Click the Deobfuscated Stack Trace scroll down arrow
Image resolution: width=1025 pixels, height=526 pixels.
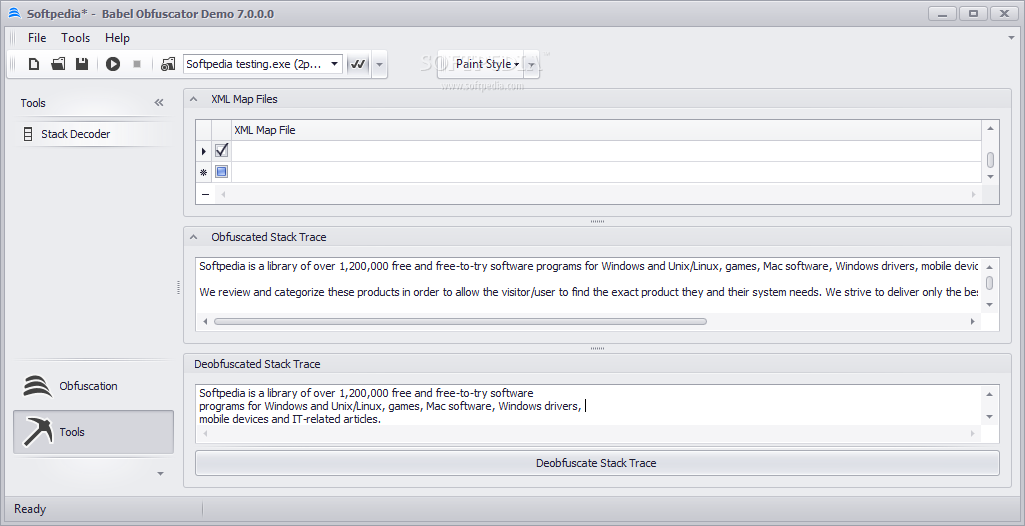[989, 416]
